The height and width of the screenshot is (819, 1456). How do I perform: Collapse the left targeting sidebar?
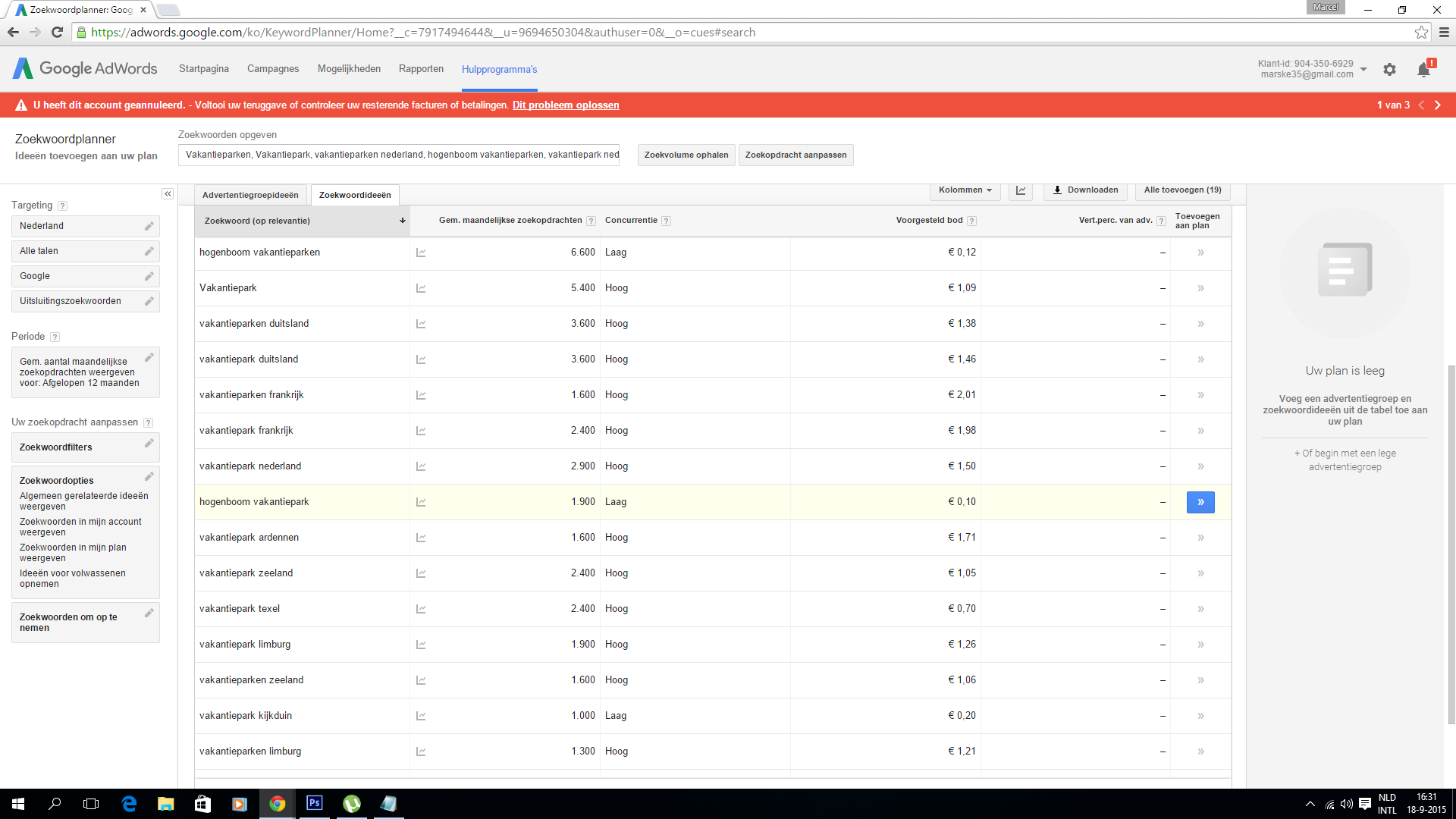click(x=168, y=194)
